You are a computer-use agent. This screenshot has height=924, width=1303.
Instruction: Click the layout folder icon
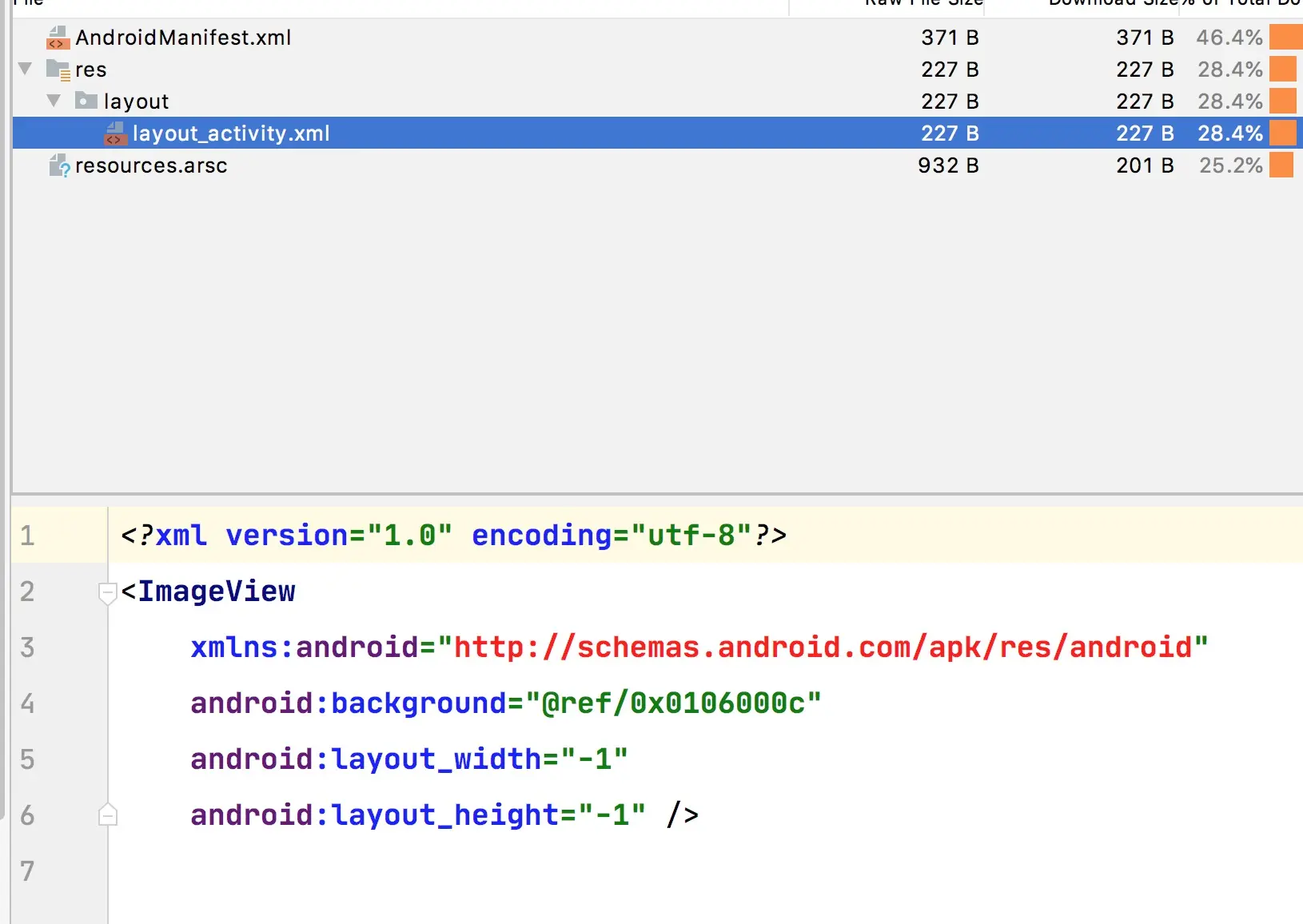click(86, 101)
